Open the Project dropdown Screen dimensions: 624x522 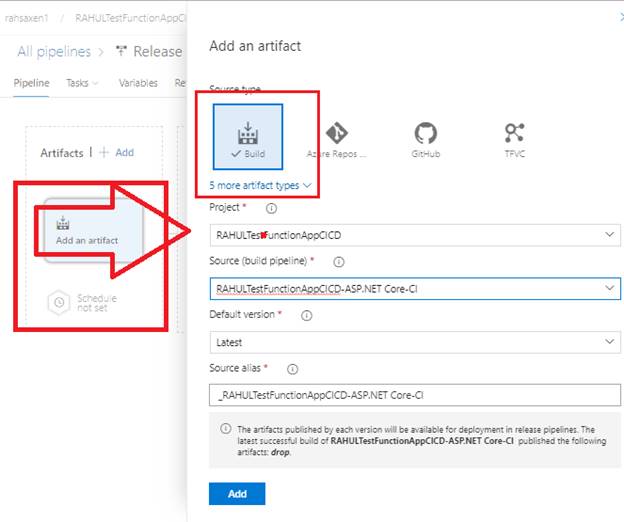pyautogui.click(x=415, y=235)
